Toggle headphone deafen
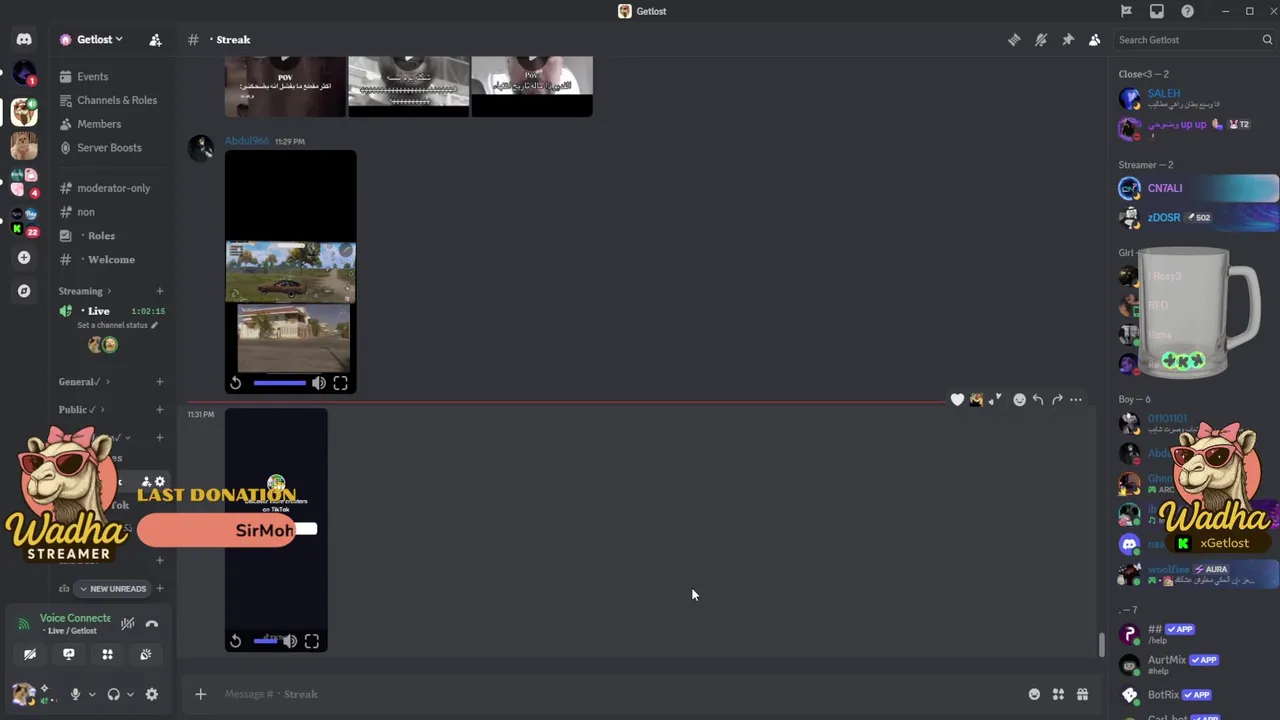Viewport: 1280px width, 720px height. coord(113,694)
